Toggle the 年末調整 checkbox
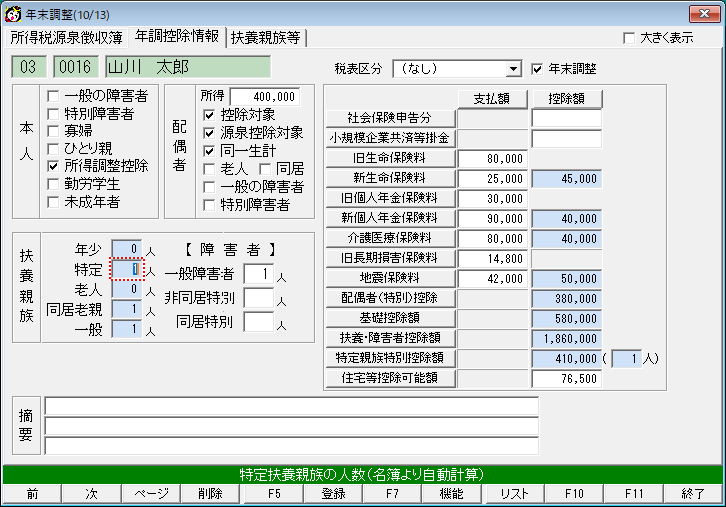This screenshot has width=726, height=507. (x=538, y=69)
